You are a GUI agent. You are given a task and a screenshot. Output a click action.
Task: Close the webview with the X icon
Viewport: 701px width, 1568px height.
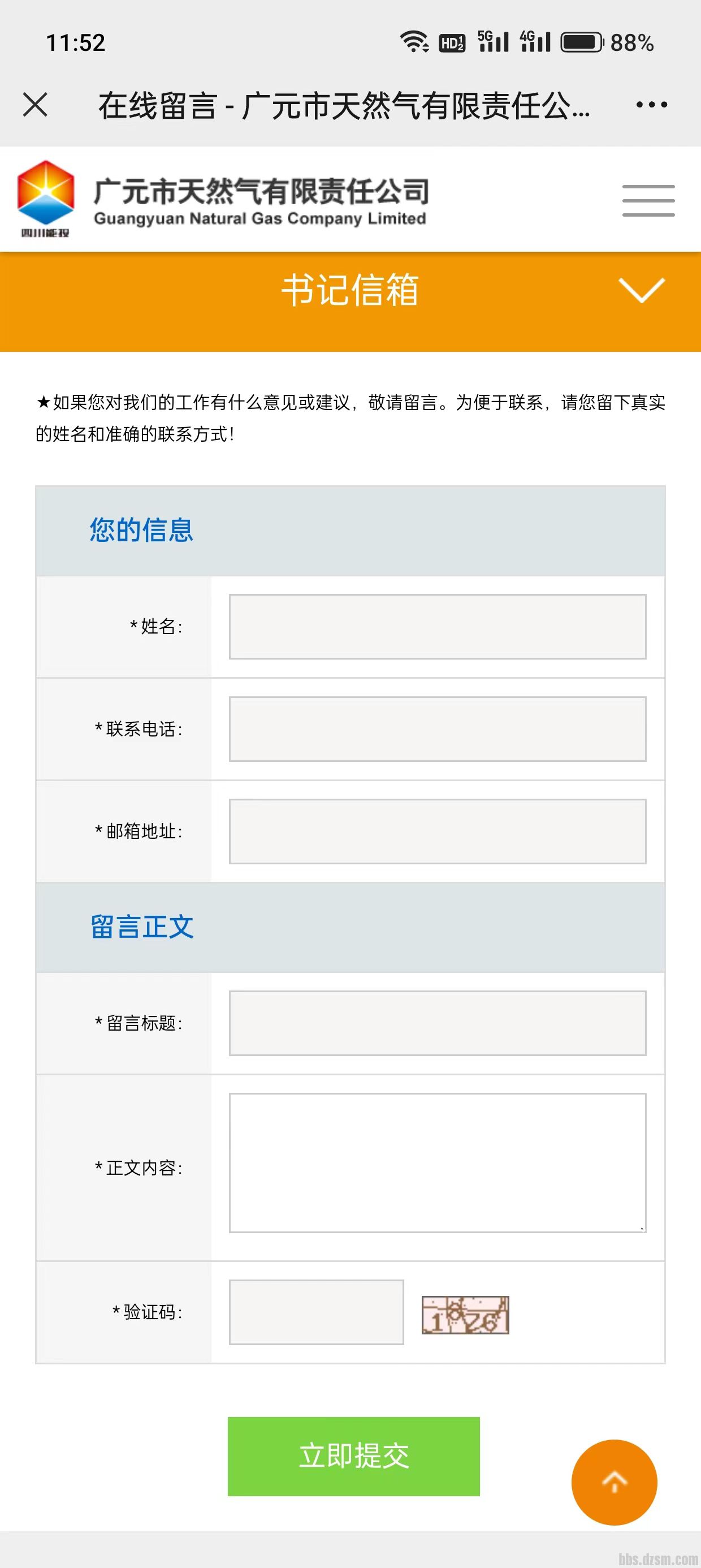click(35, 105)
